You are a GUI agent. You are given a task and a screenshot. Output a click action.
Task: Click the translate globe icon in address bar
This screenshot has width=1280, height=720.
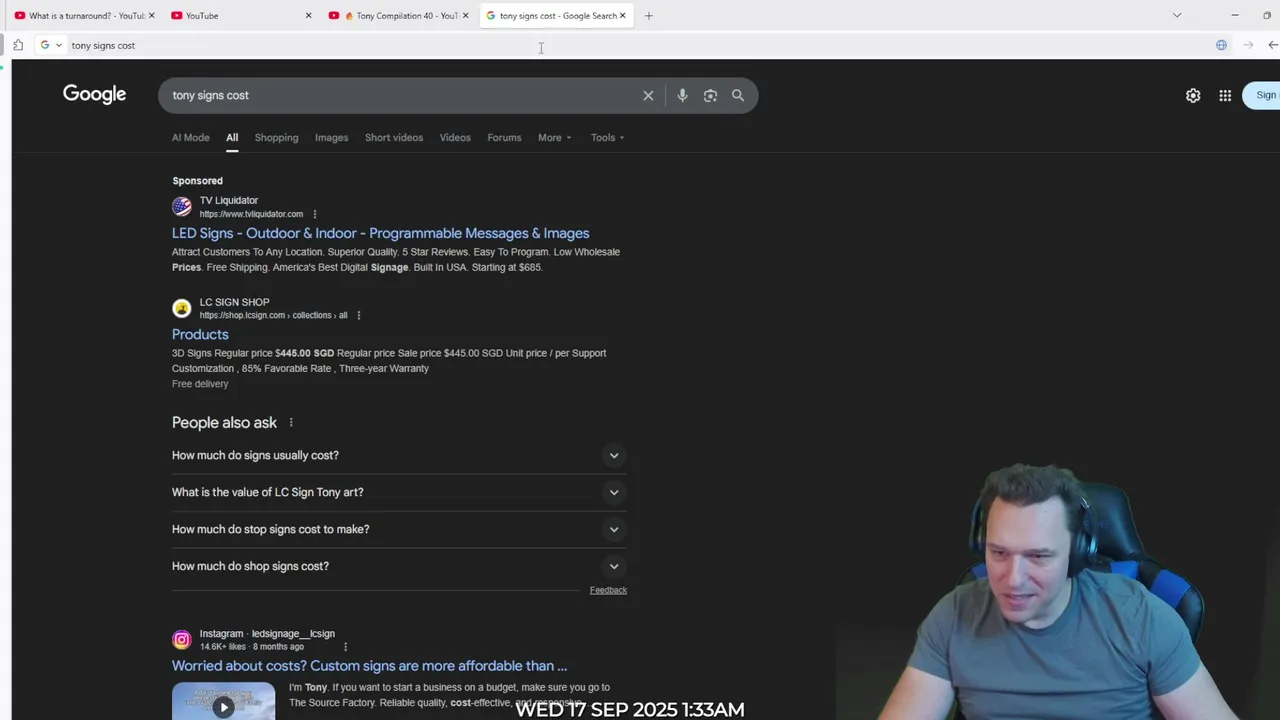(1221, 45)
